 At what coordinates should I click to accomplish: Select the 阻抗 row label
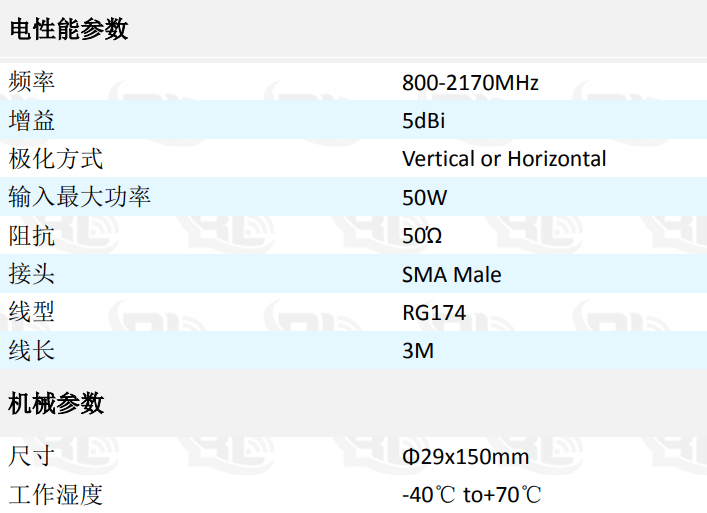point(32,236)
